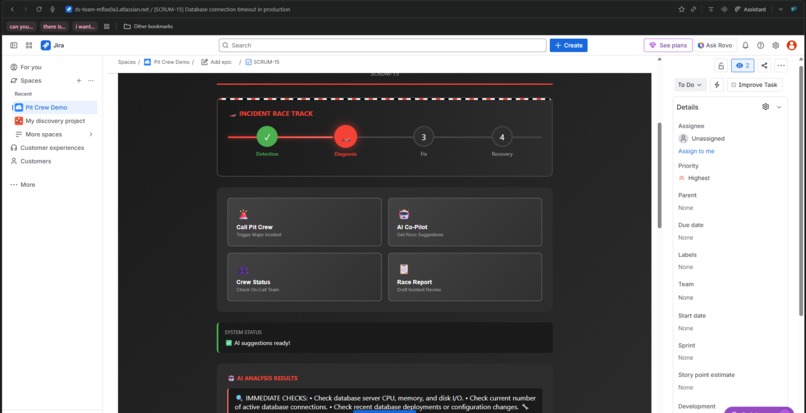Click the lock restrictions icon

pos(721,65)
